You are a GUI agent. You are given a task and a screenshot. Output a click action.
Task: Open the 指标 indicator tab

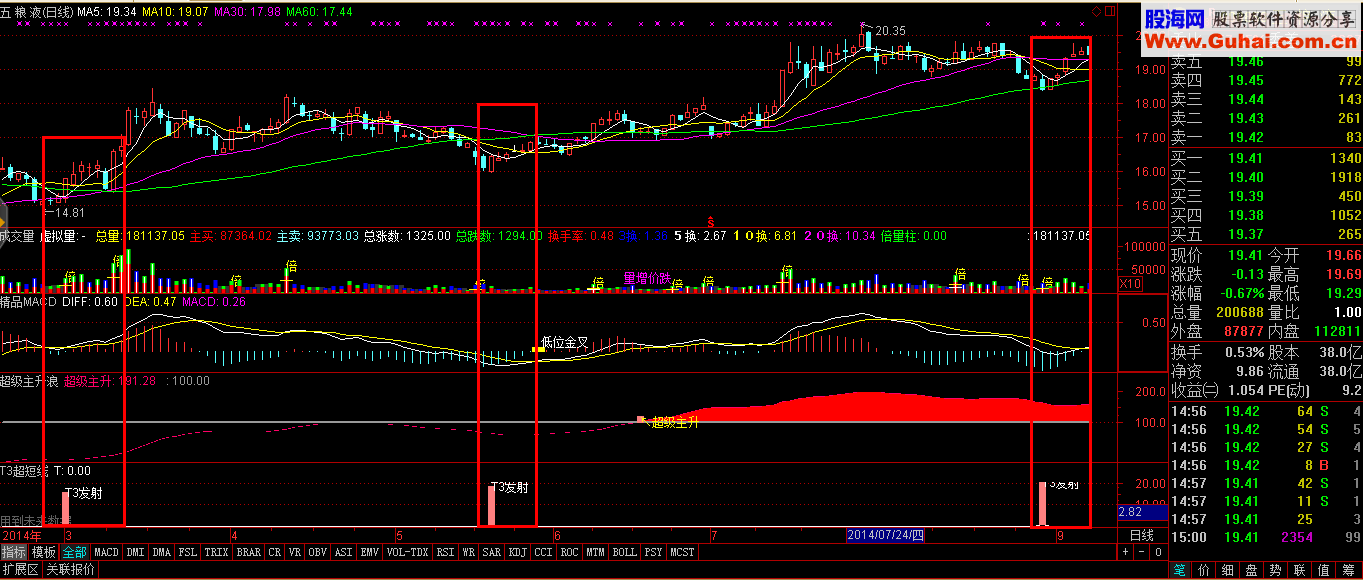[14, 551]
